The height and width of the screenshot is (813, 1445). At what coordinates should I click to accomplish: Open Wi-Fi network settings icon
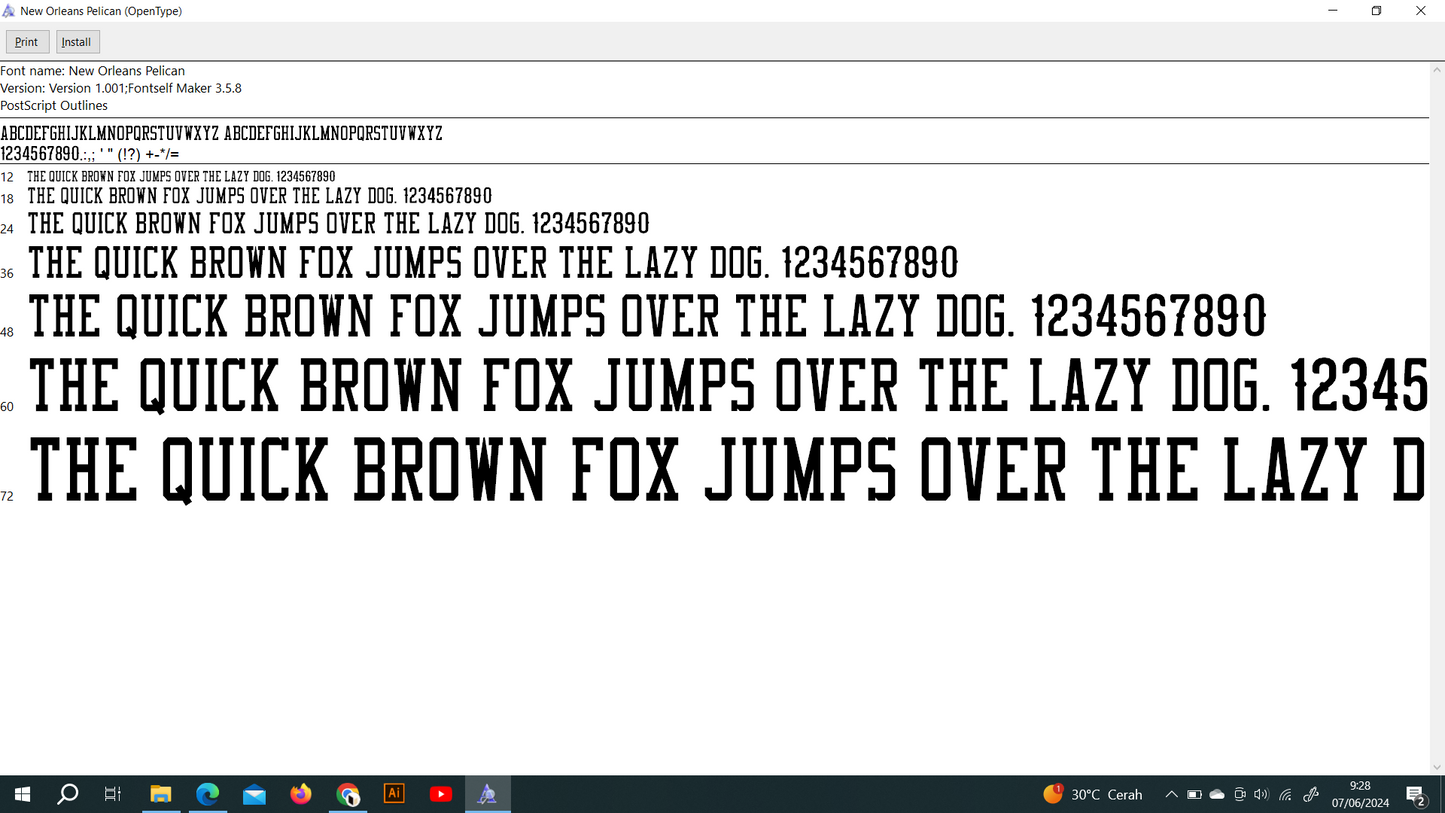click(x=1286, y=795)
